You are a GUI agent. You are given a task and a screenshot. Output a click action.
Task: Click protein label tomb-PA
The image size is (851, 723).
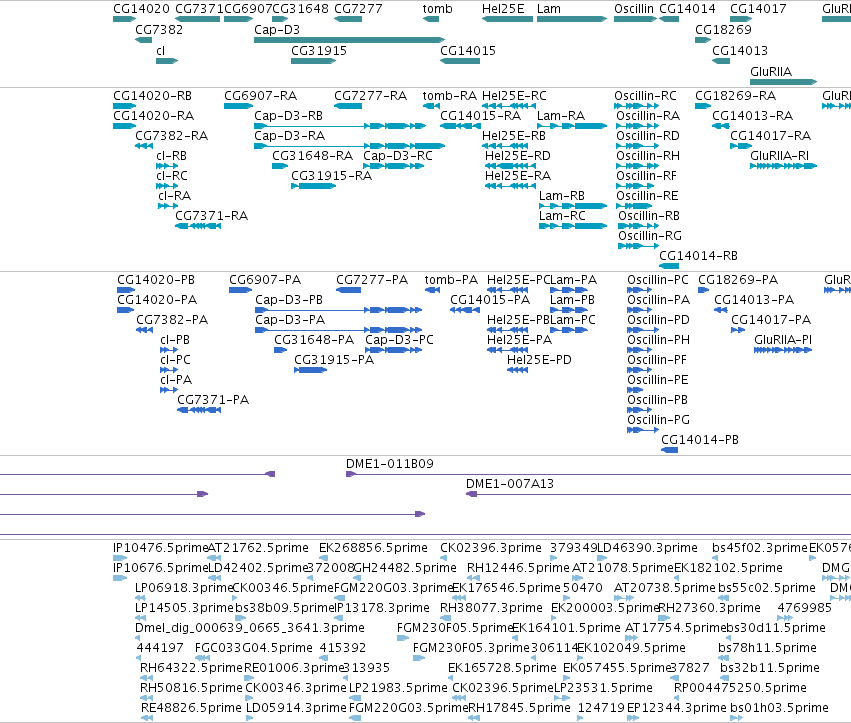[x=452, y=280]
